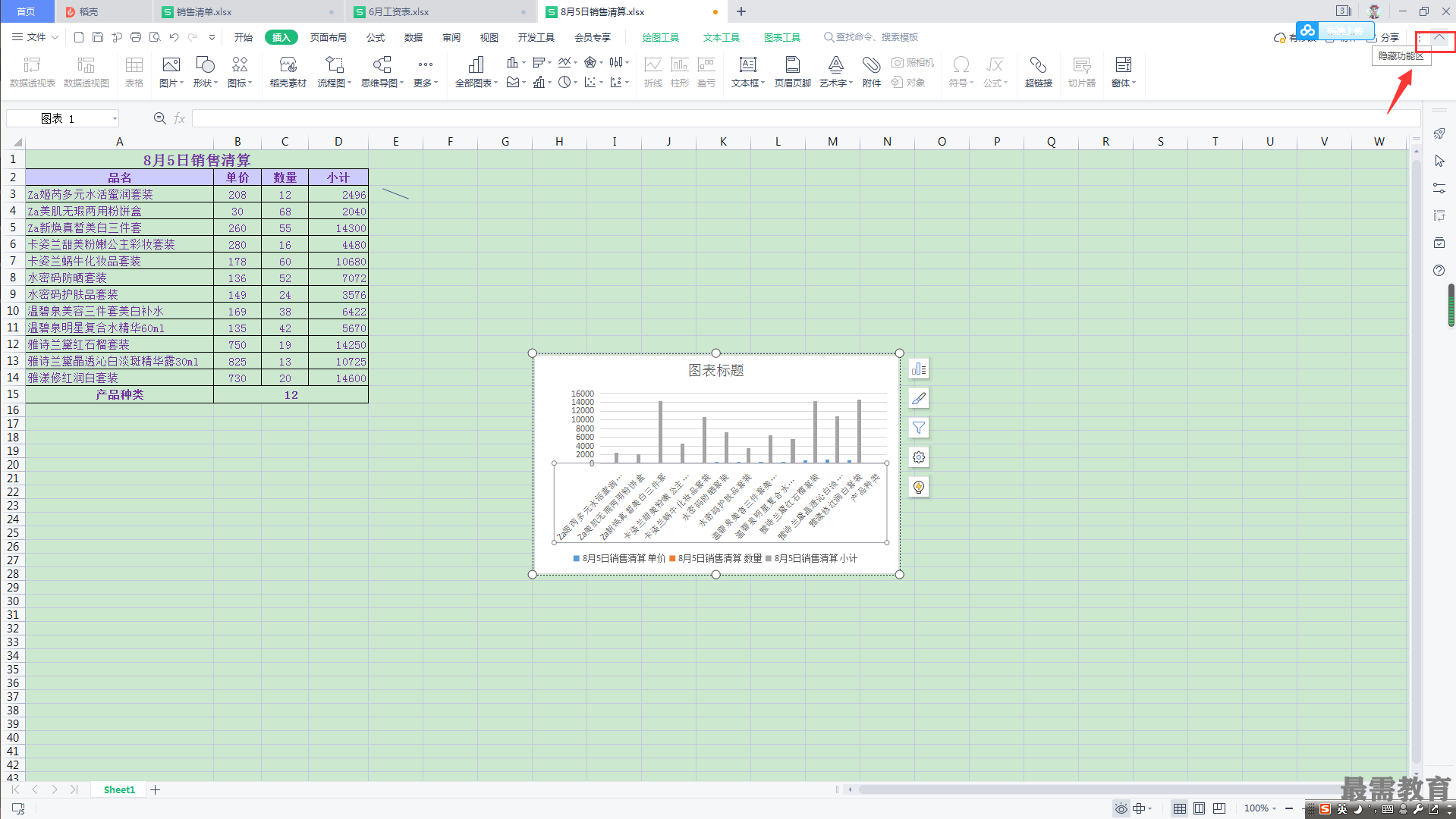The width and height of the screenshot is (1456, 819).
Task: Expand the Name Box dropdown arrow
Action: [x=115, y=118]
